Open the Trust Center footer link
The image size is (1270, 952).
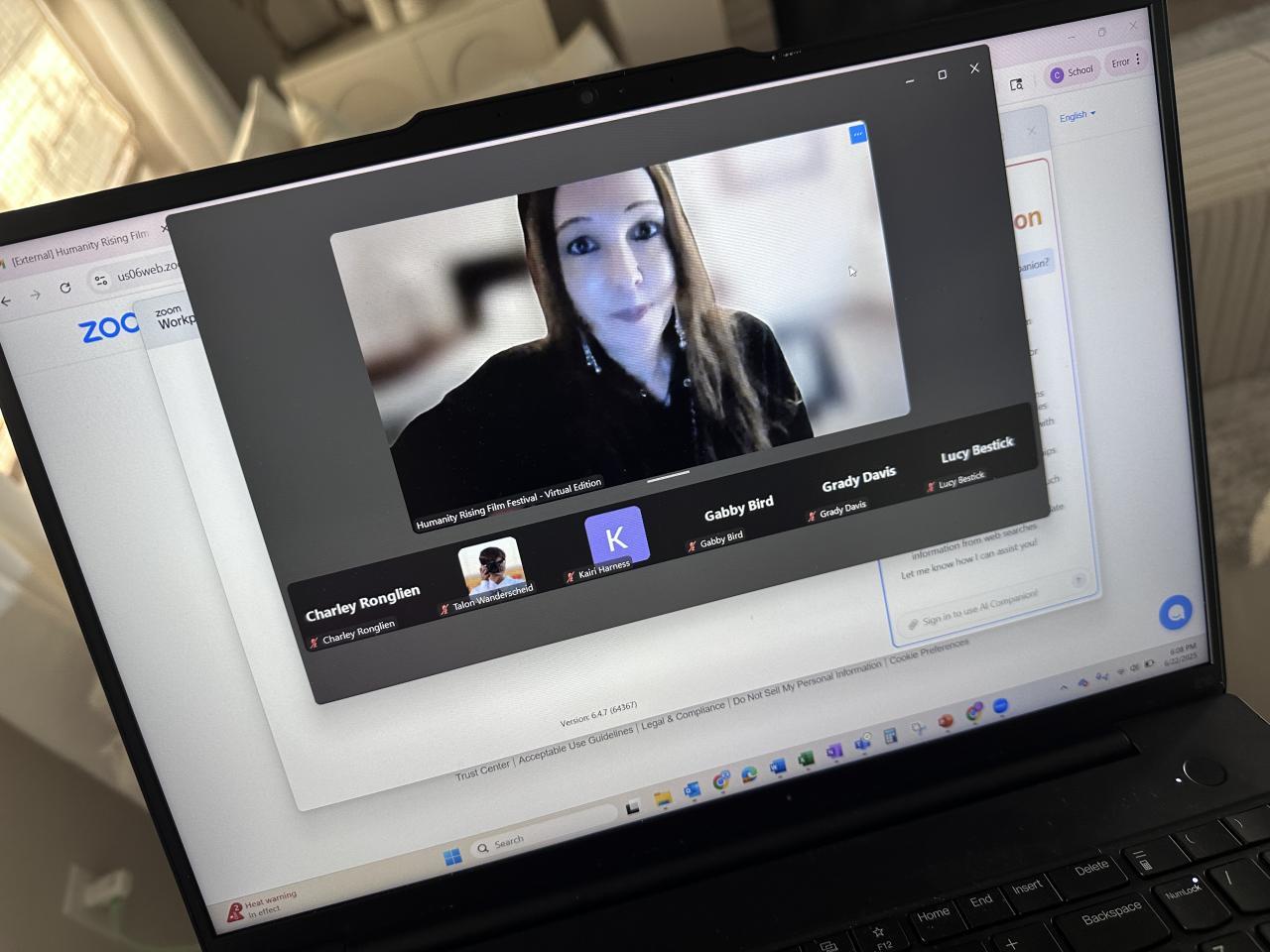482,769
